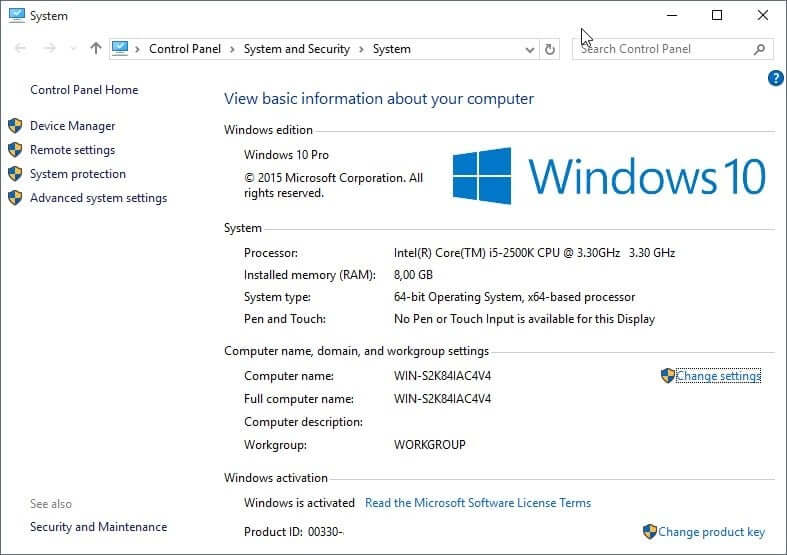
Task: Click Change product key link
Action: [x=711, y=532]
